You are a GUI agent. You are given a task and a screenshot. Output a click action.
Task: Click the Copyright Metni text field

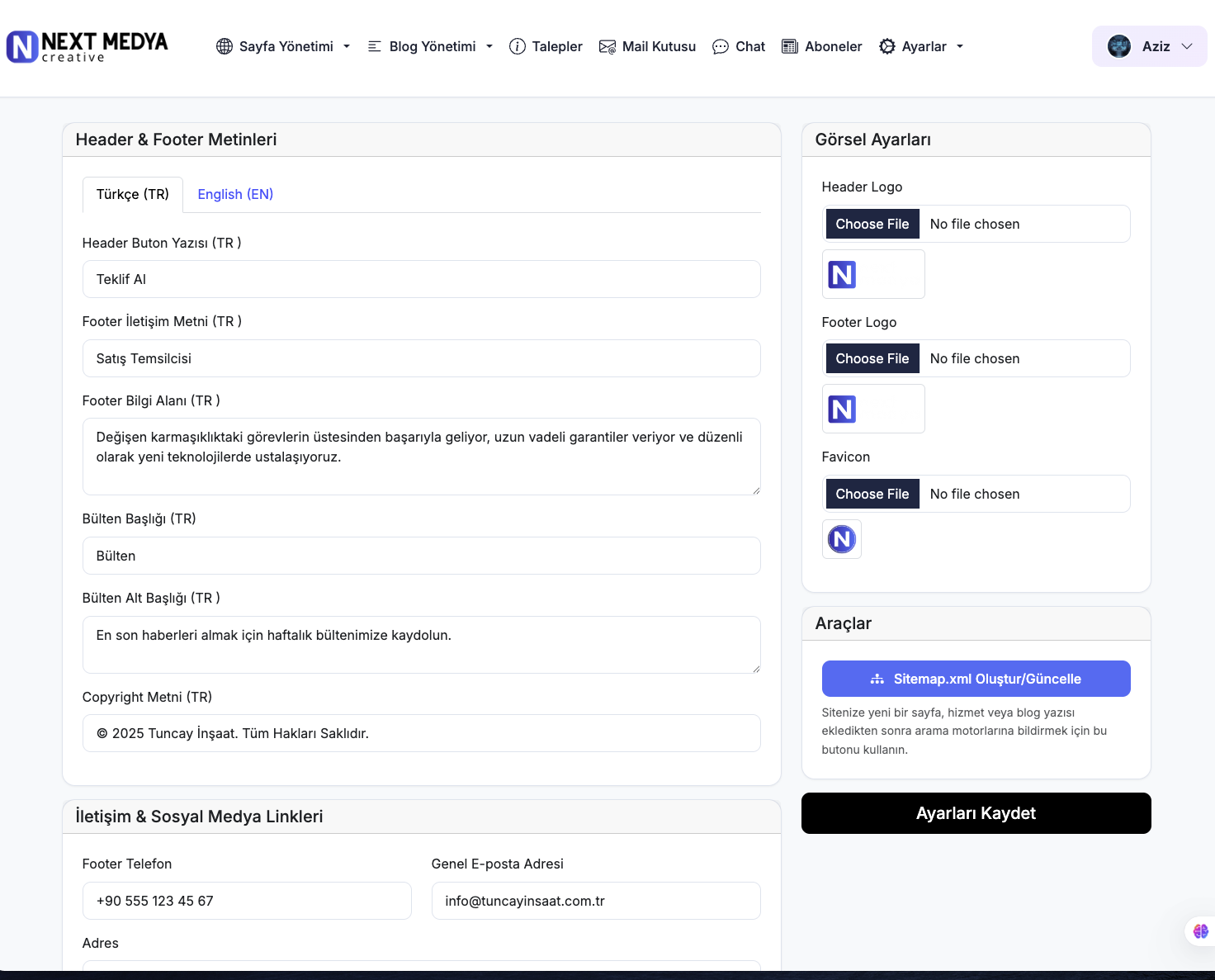click(x=421, y=733)
